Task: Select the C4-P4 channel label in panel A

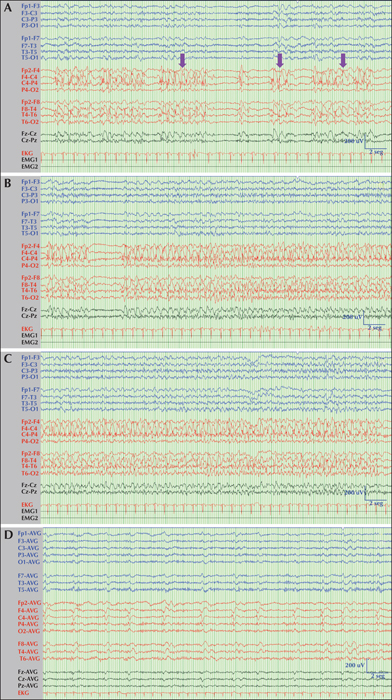Action: 30,83
